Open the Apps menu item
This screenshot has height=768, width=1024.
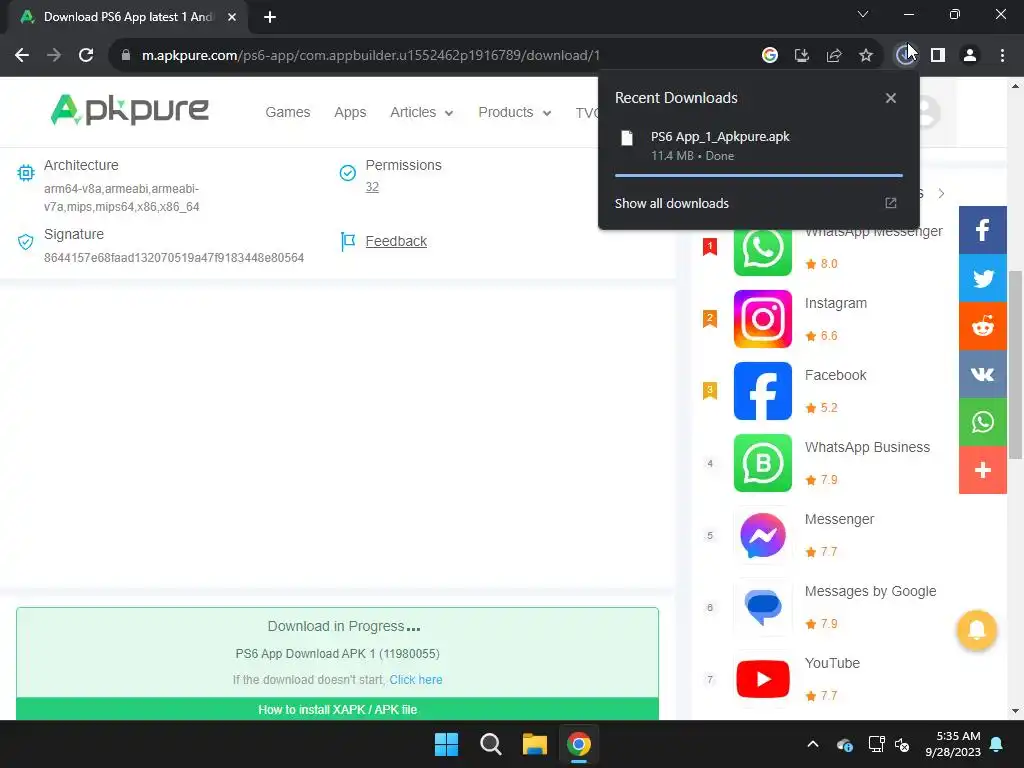click(350, 112)
